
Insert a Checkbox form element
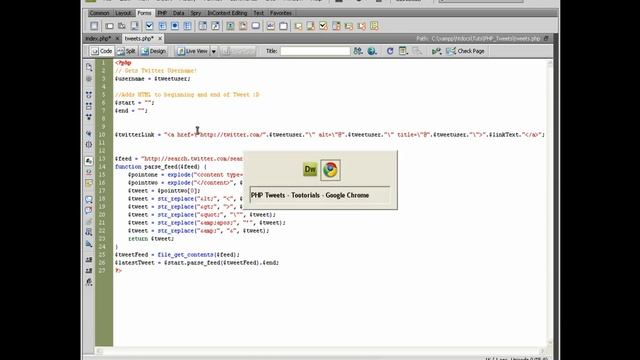149,26
